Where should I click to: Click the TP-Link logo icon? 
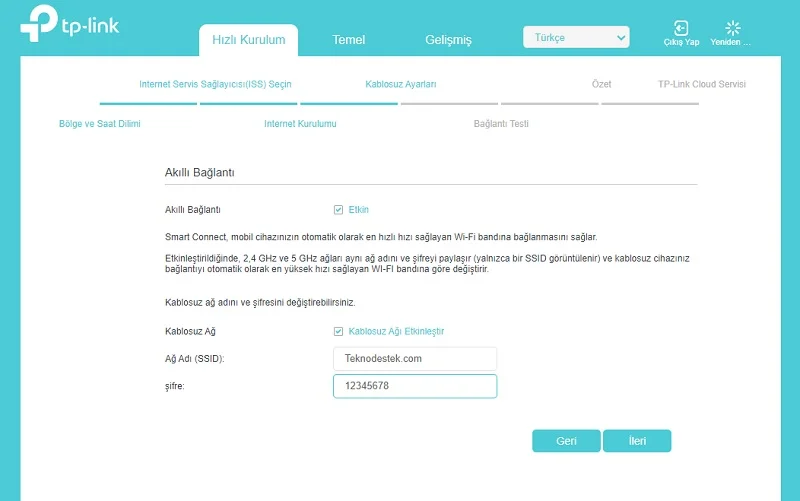[x=39, y=25]
